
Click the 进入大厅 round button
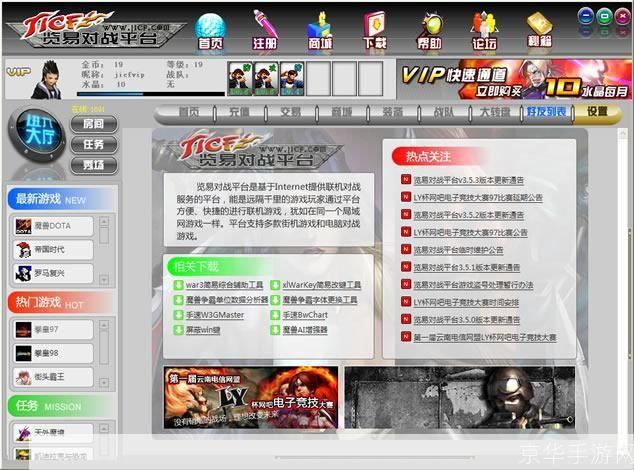39,133
